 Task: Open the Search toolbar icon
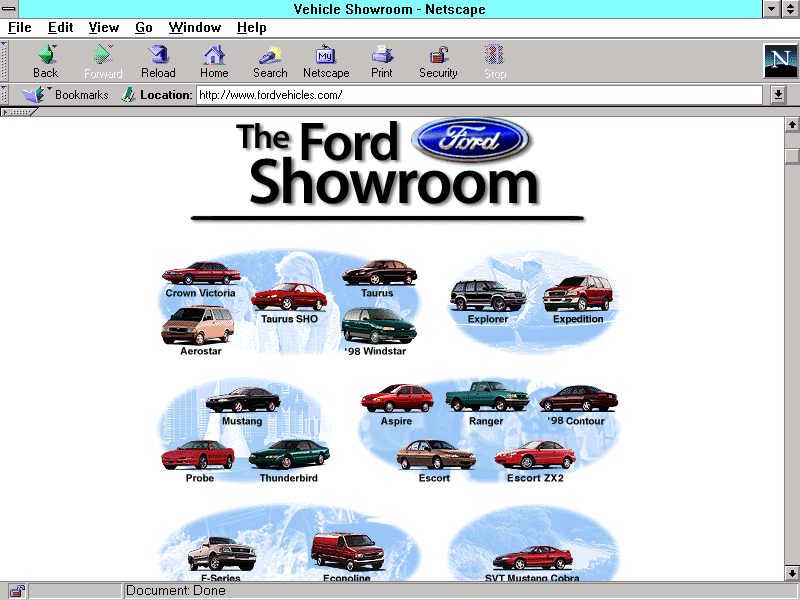270,55
